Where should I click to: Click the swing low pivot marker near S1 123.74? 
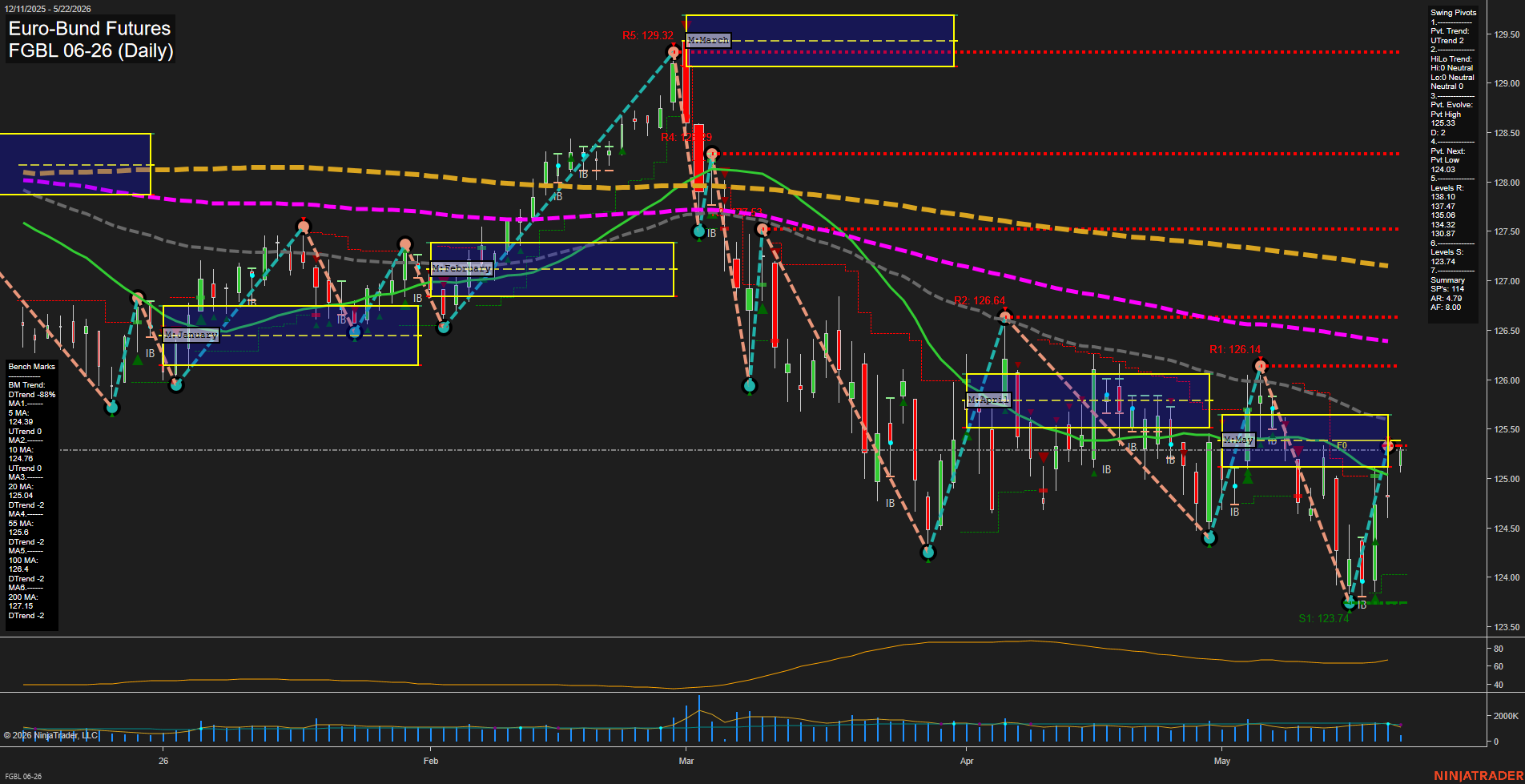click(1350, 602)
